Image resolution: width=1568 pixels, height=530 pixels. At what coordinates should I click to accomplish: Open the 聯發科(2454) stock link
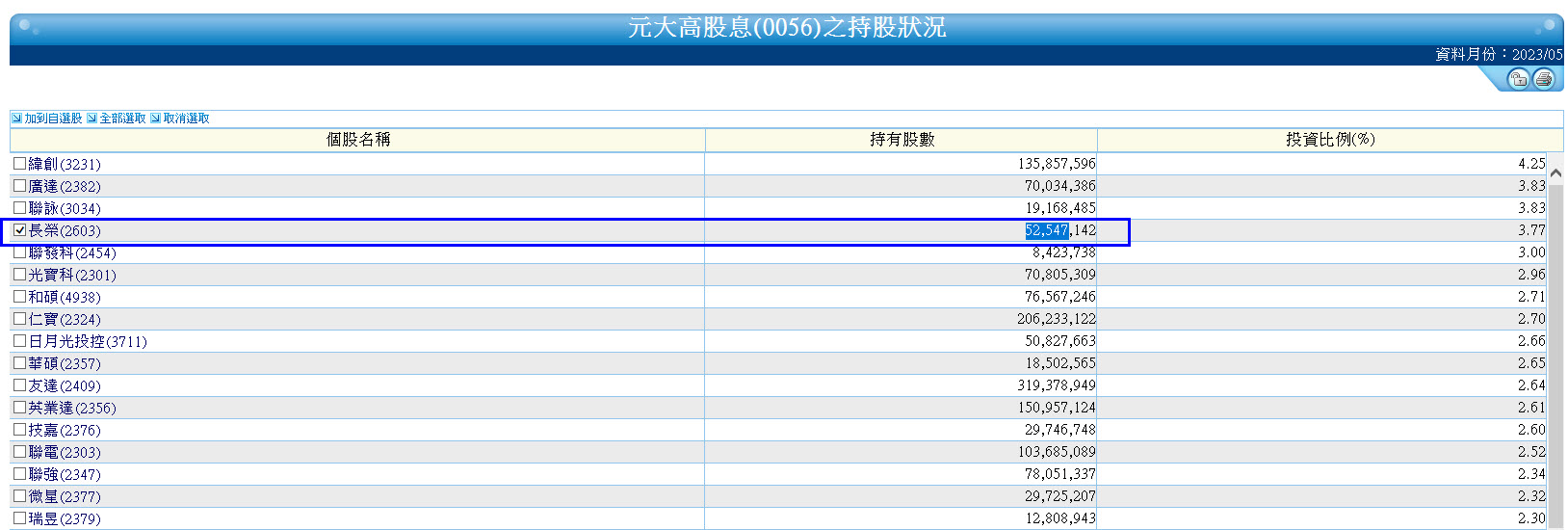tap(72, 253)
